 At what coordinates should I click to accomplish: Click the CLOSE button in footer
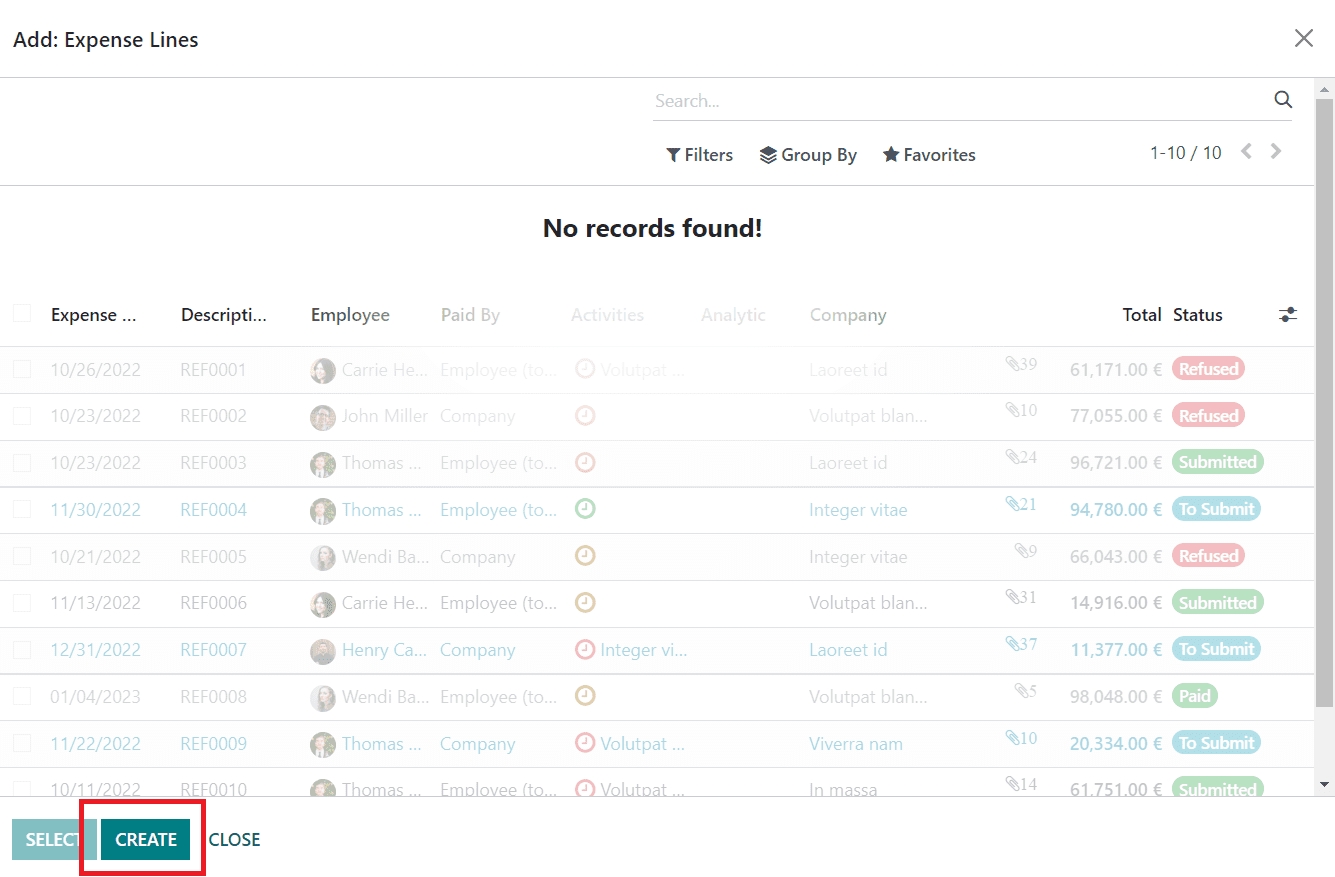pyautogui.click(x=235, y=840)
